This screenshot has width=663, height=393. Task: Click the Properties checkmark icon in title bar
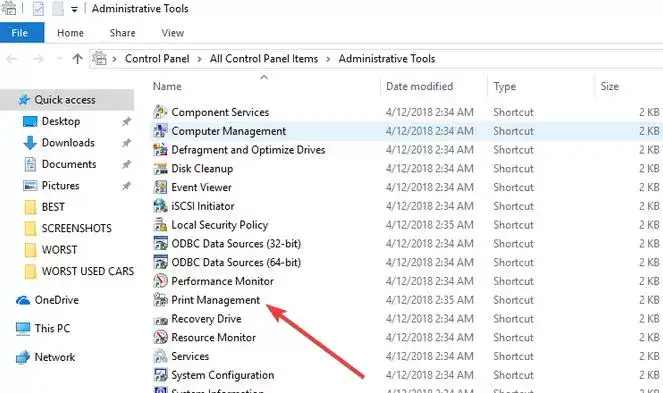click(x=38, y=9)
